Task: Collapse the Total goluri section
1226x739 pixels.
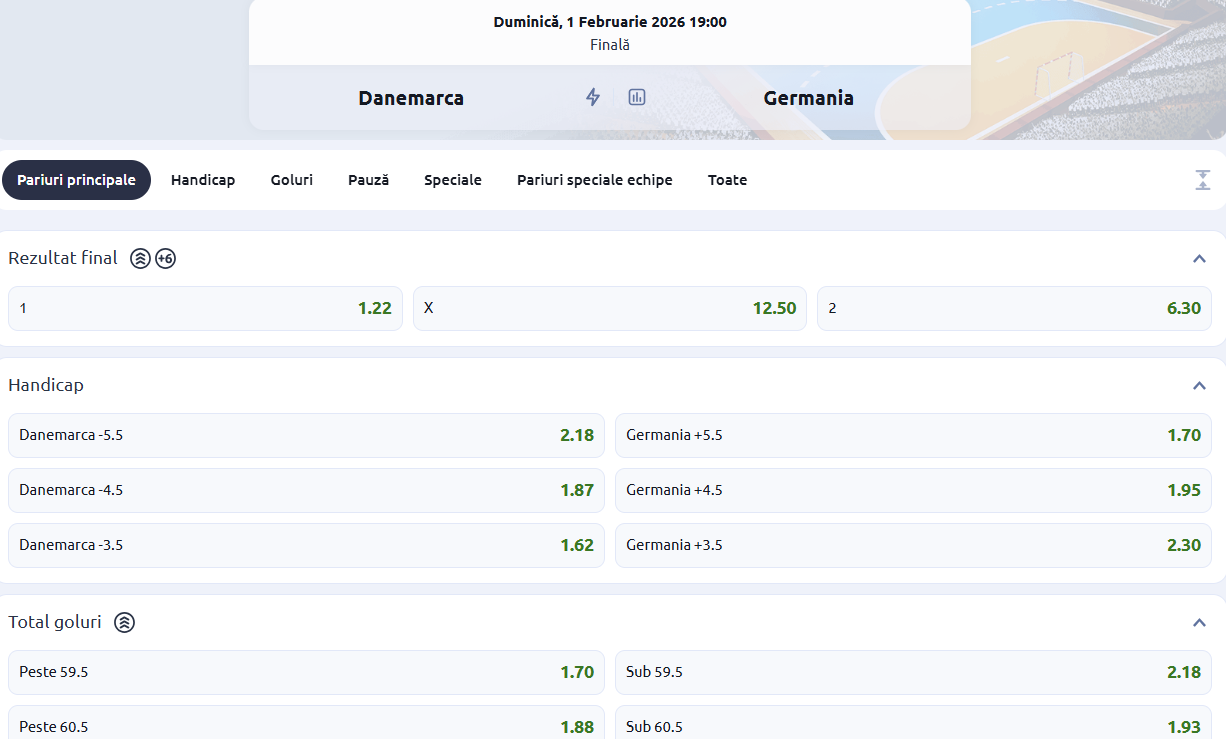Action: pos(1199,622)
